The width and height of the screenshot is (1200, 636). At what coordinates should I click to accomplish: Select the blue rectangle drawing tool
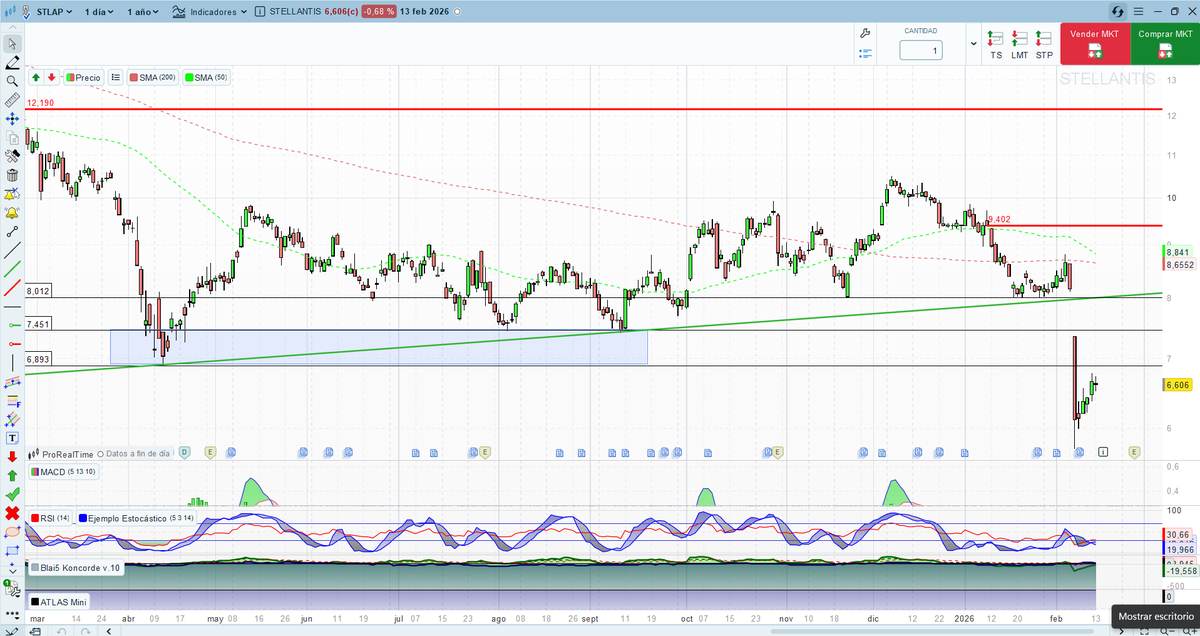(x=12, y=551)
